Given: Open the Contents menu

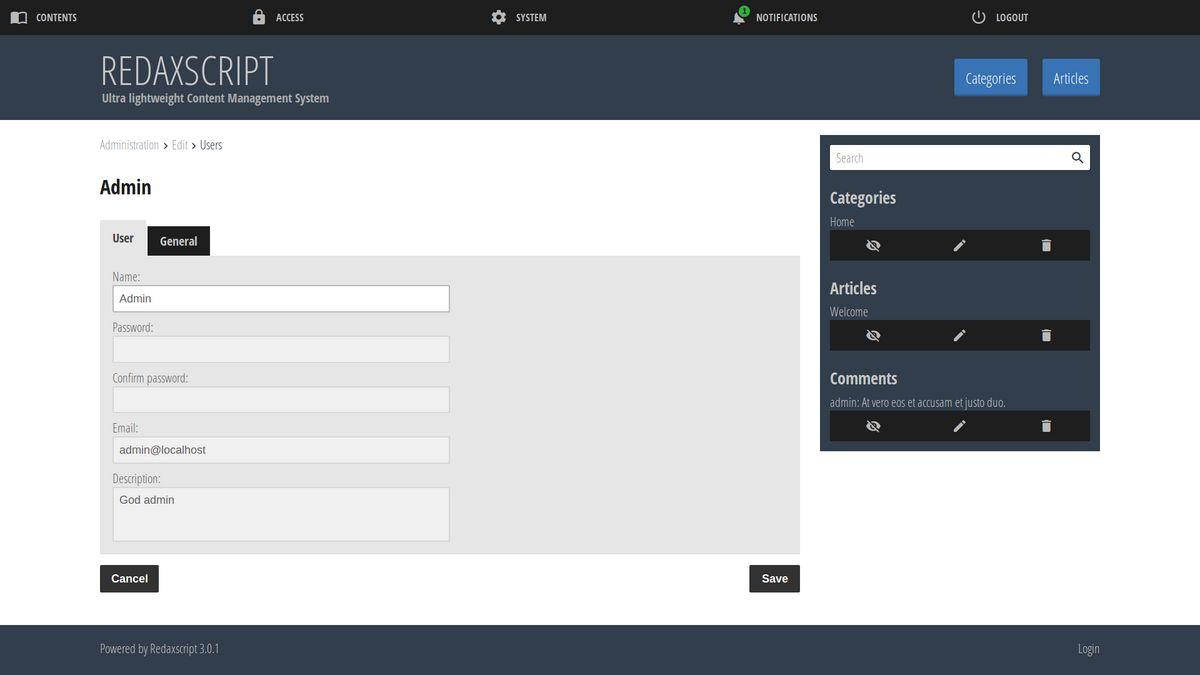Looking at the screenshot, I should coord(44,17).
